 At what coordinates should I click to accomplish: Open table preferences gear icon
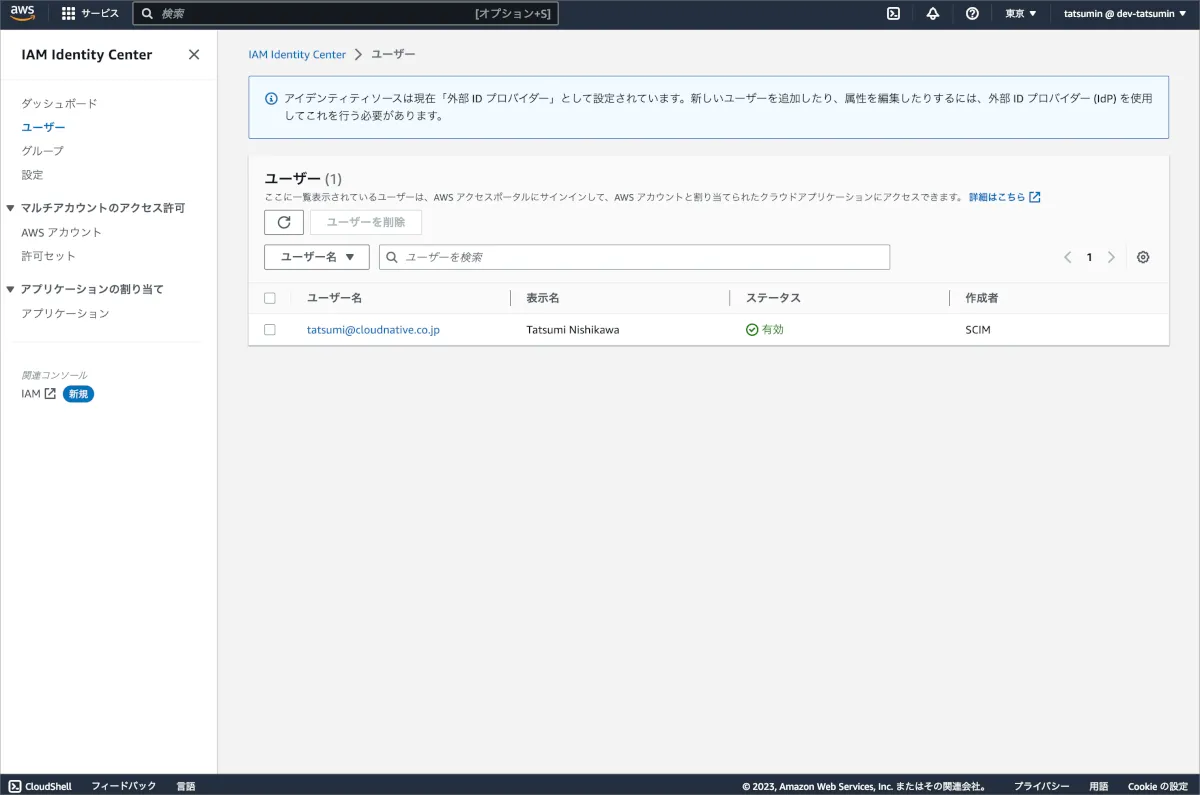click(1143, 257)
